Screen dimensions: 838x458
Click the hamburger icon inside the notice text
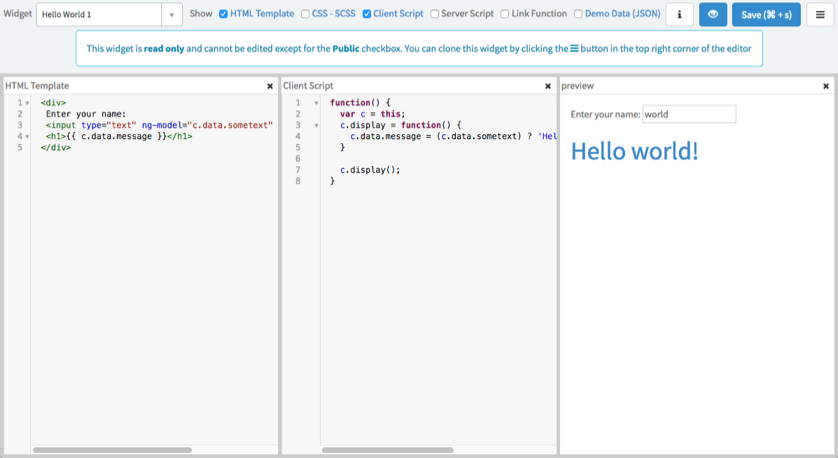(574, 49)
